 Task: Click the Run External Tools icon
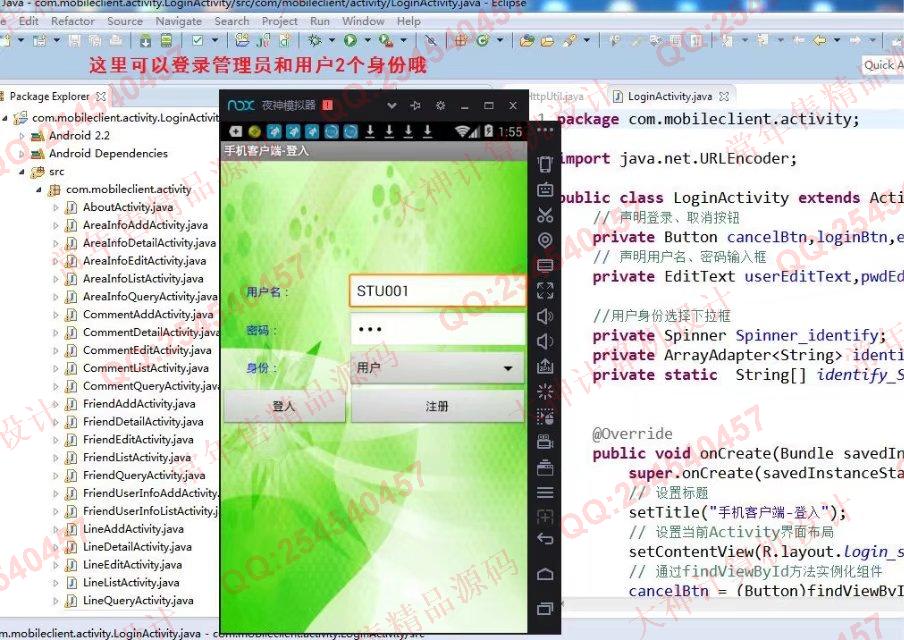386,40
